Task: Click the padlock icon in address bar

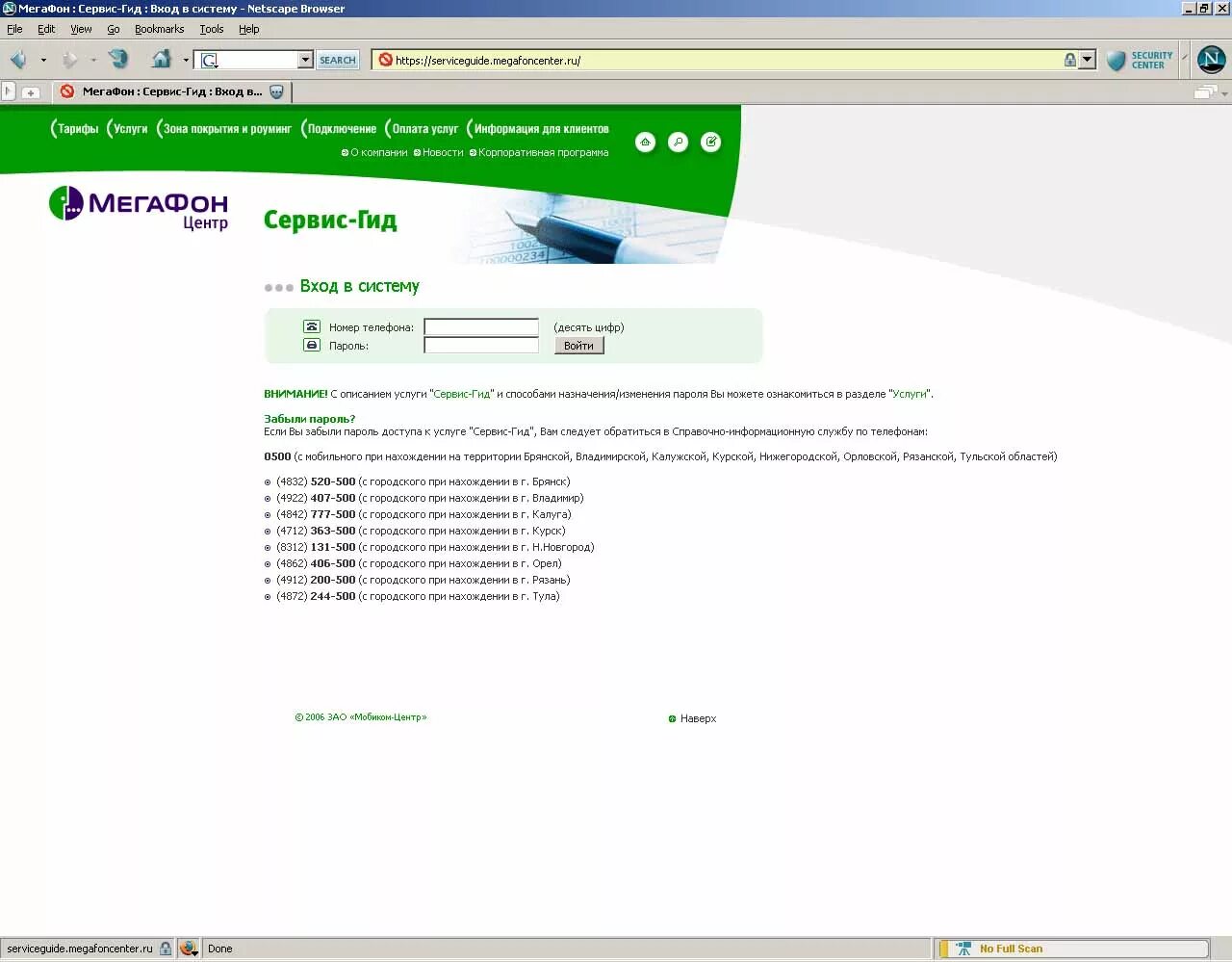Action: coord(1069,60)
